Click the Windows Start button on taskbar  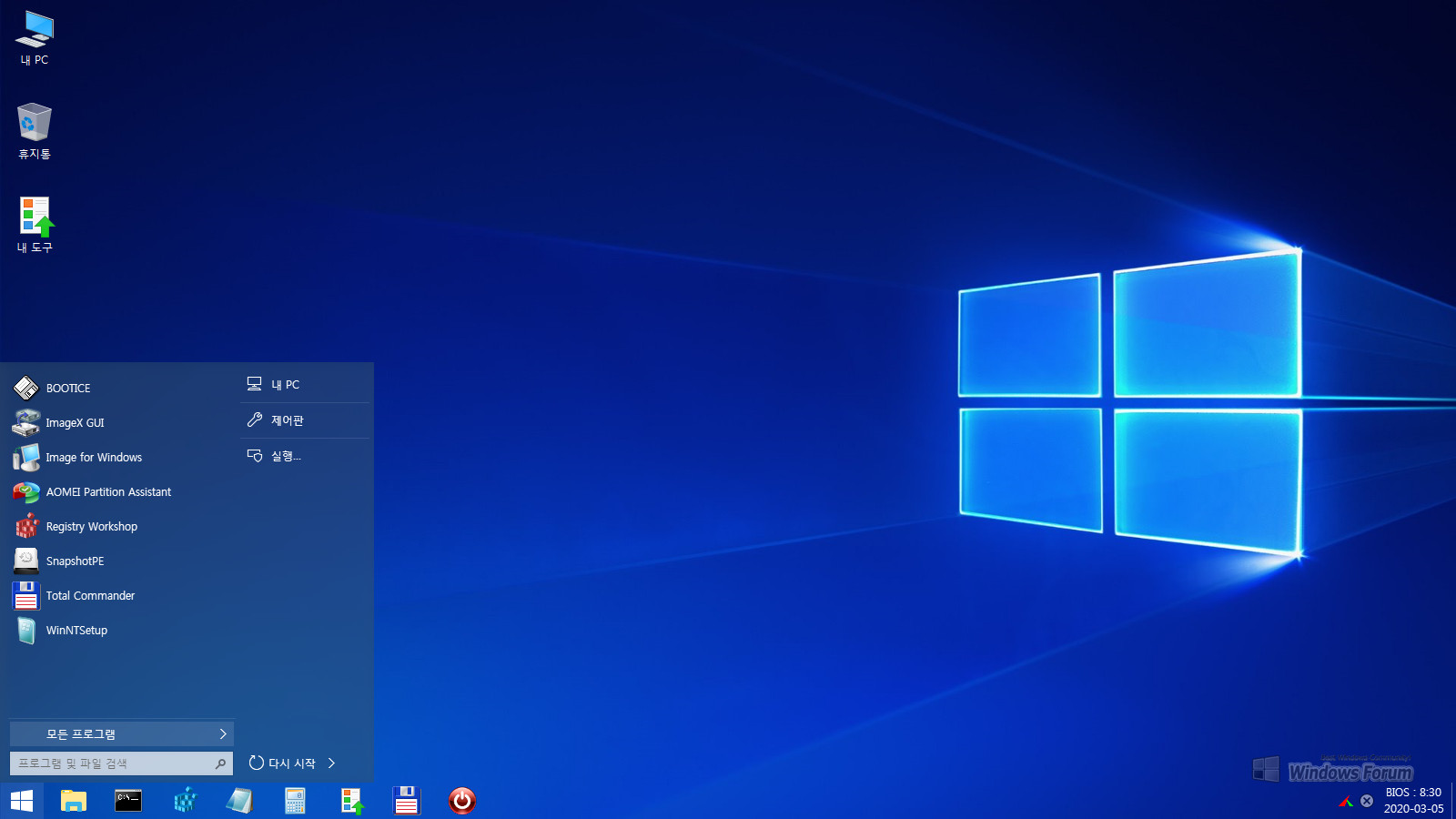[x=22, y=801]
